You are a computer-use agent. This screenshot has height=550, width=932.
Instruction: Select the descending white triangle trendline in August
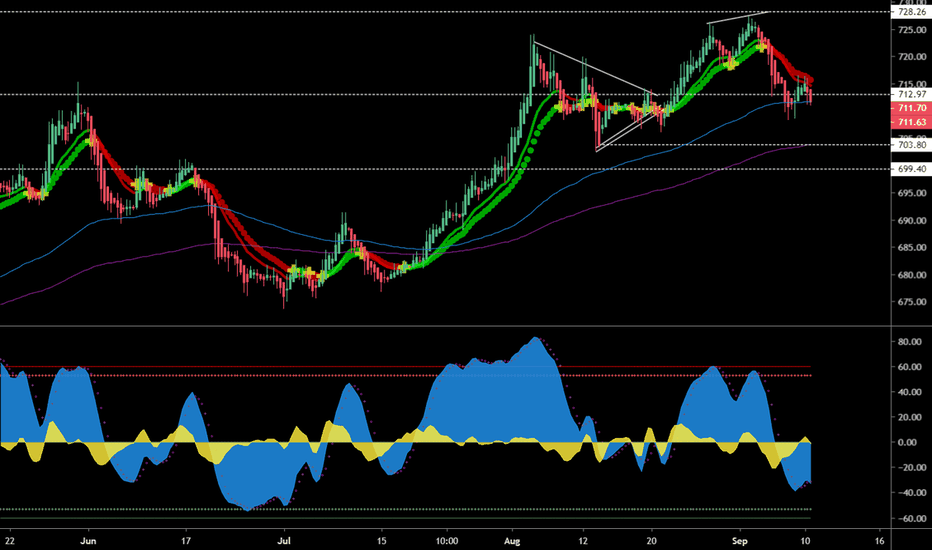[x=594, y=68]
